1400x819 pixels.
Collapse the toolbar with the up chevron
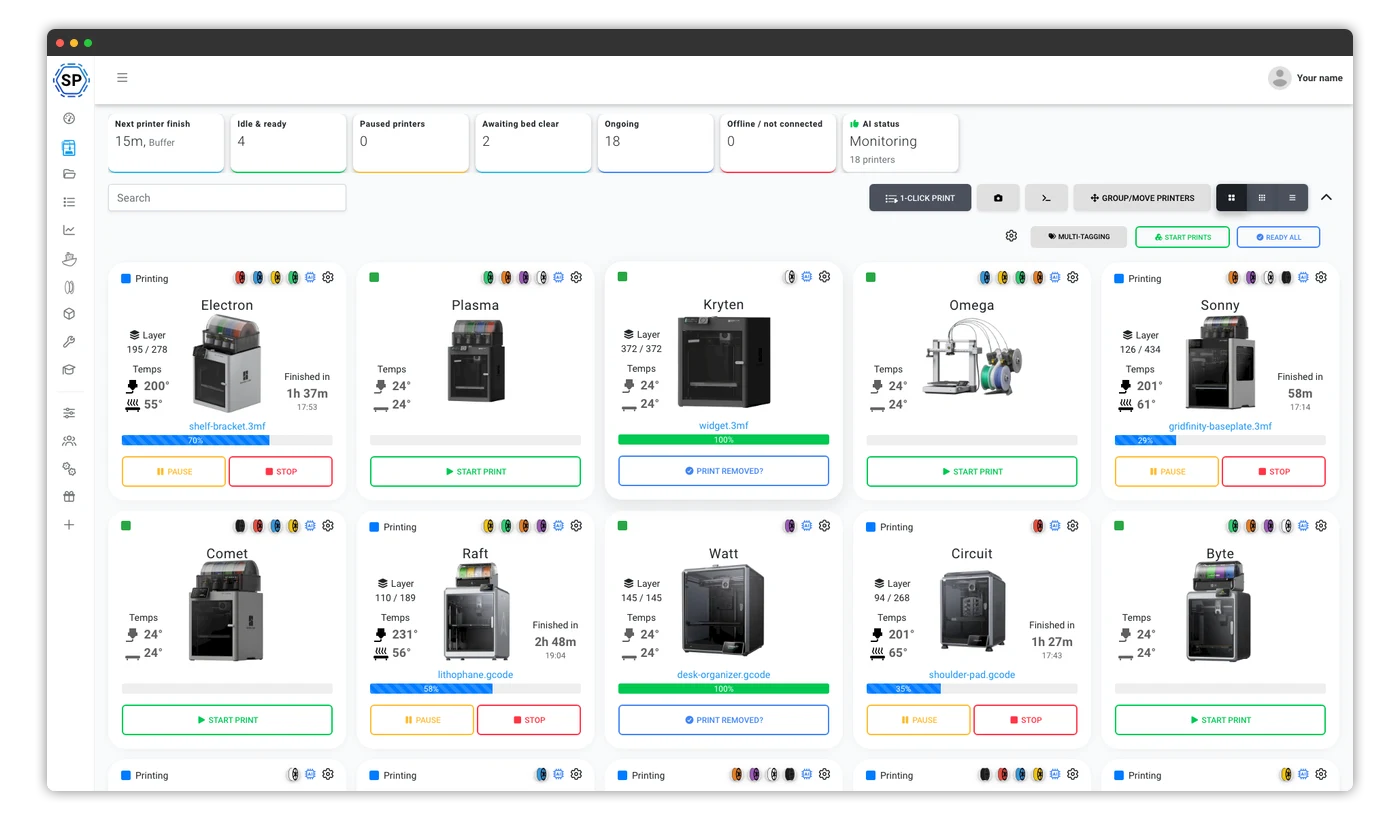1326,197
